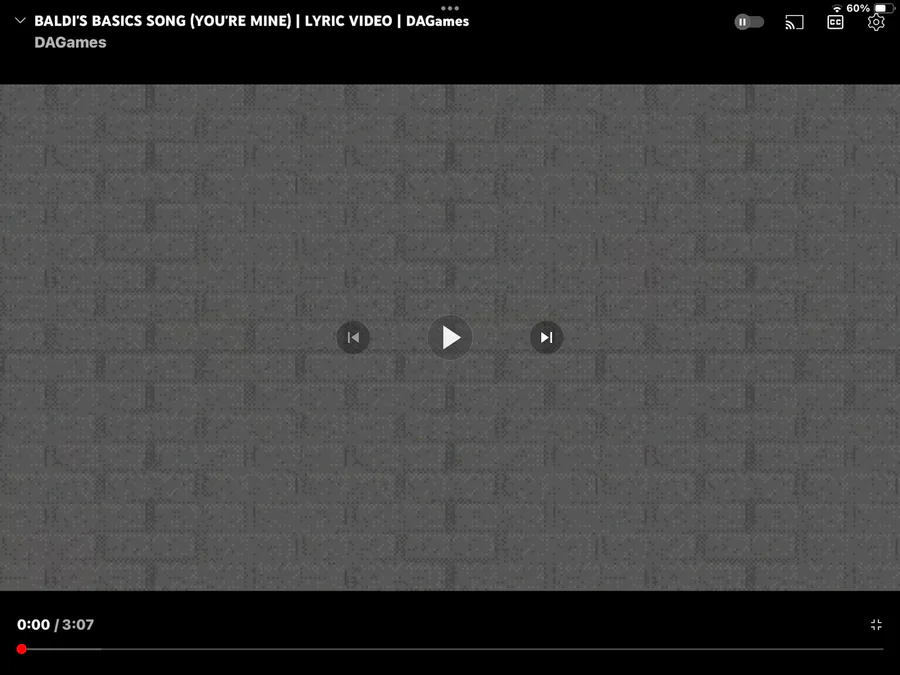Click the red progress bar scrubber
This screenshot has height=675, width=900.
22,649
